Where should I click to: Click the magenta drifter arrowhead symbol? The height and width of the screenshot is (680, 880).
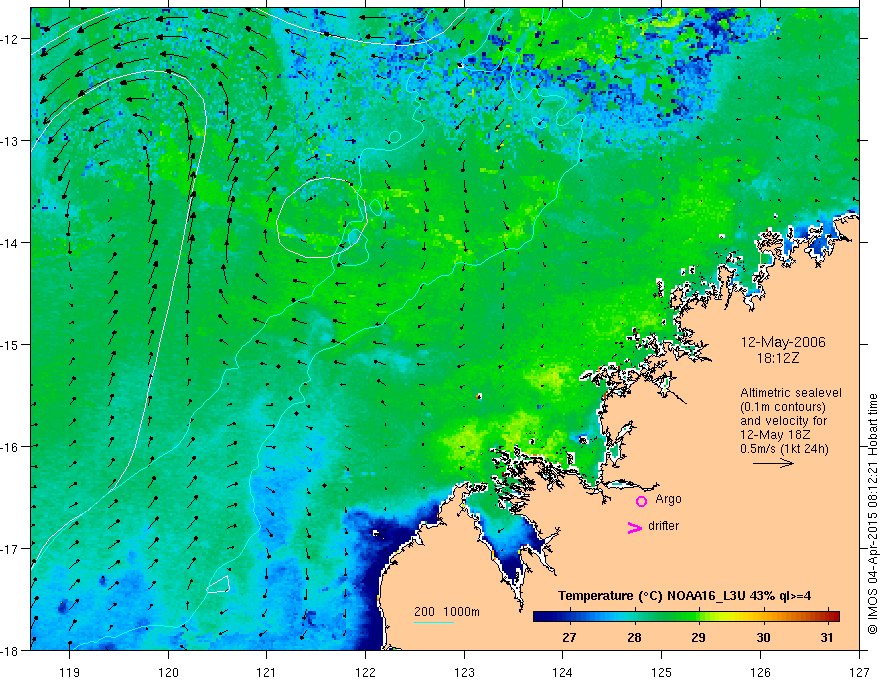click(635, 527)
